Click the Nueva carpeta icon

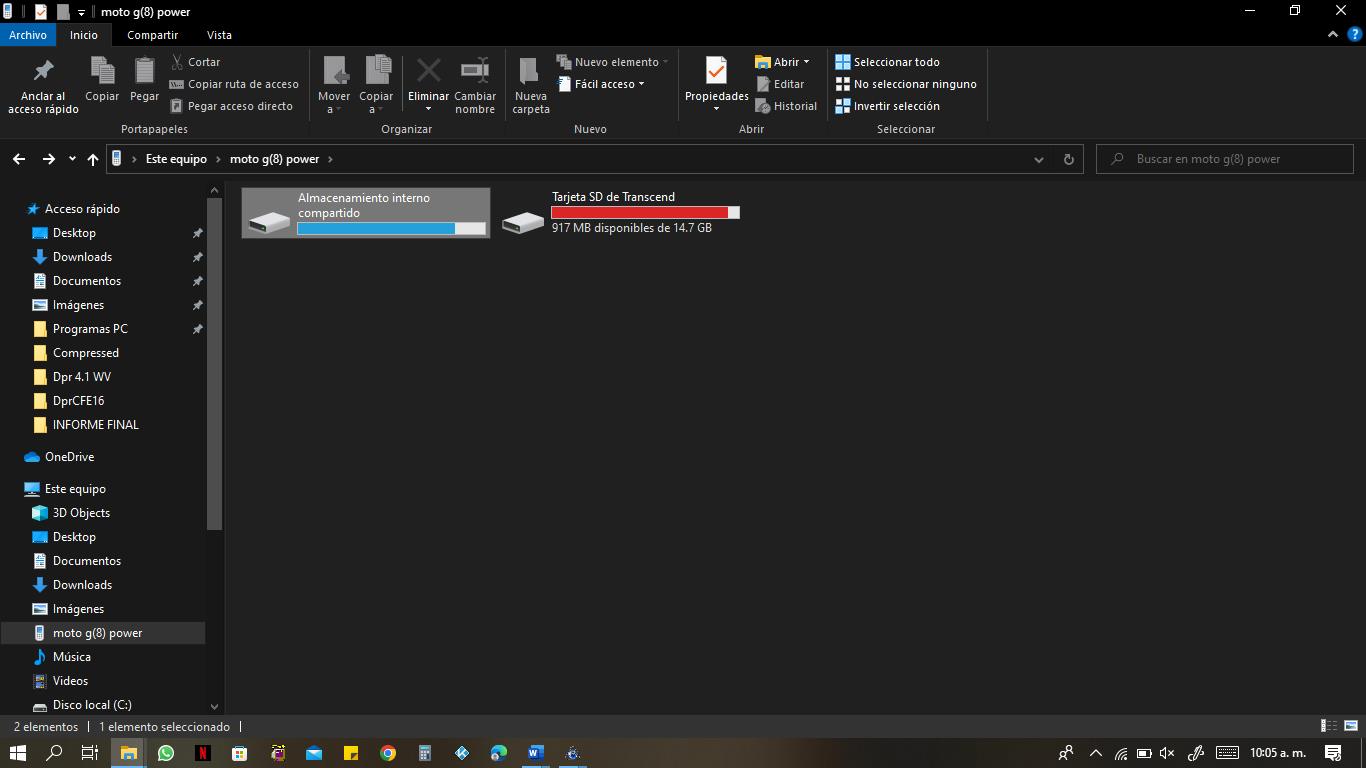click(530, 72)
